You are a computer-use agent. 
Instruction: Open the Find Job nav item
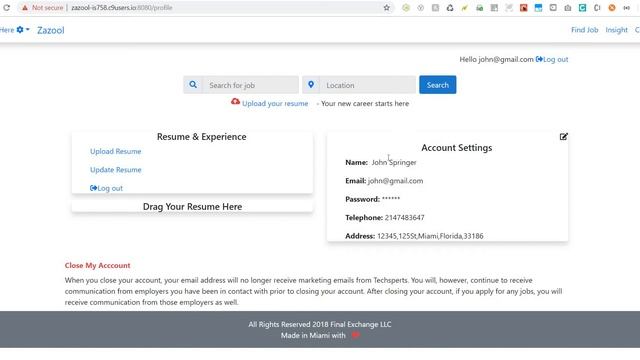pos(584,30)
